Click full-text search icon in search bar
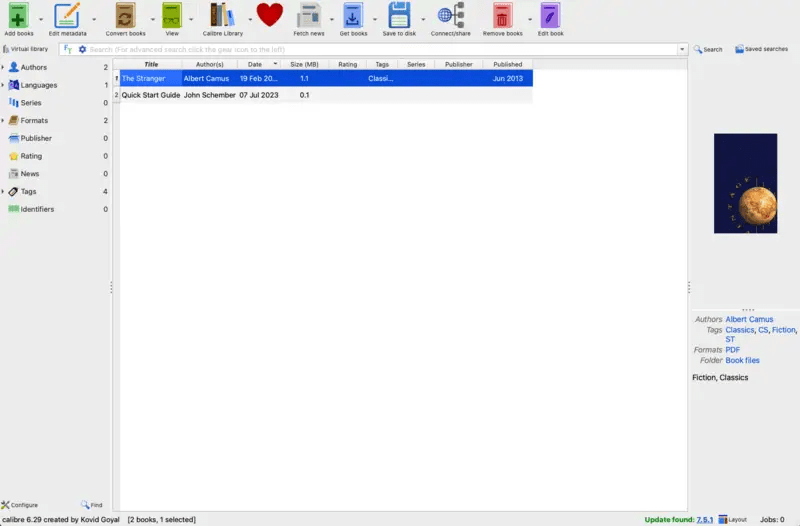This screenshot has height=526, width=800. pos(68,49)
